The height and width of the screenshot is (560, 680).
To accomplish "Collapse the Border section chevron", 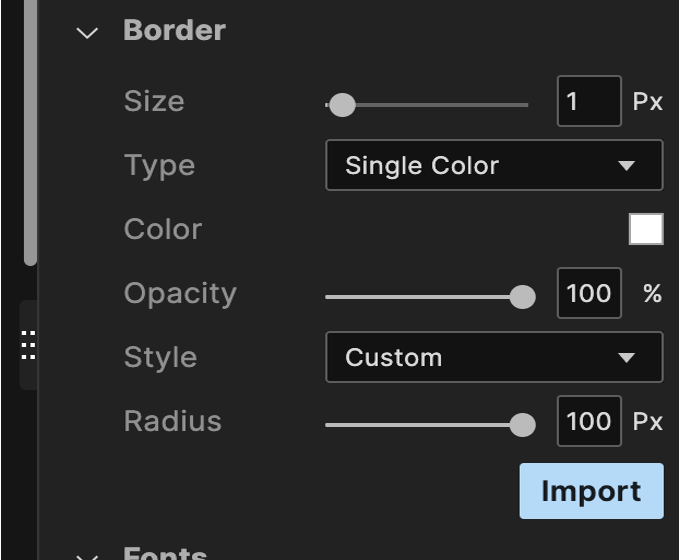I will pos(88,32).
